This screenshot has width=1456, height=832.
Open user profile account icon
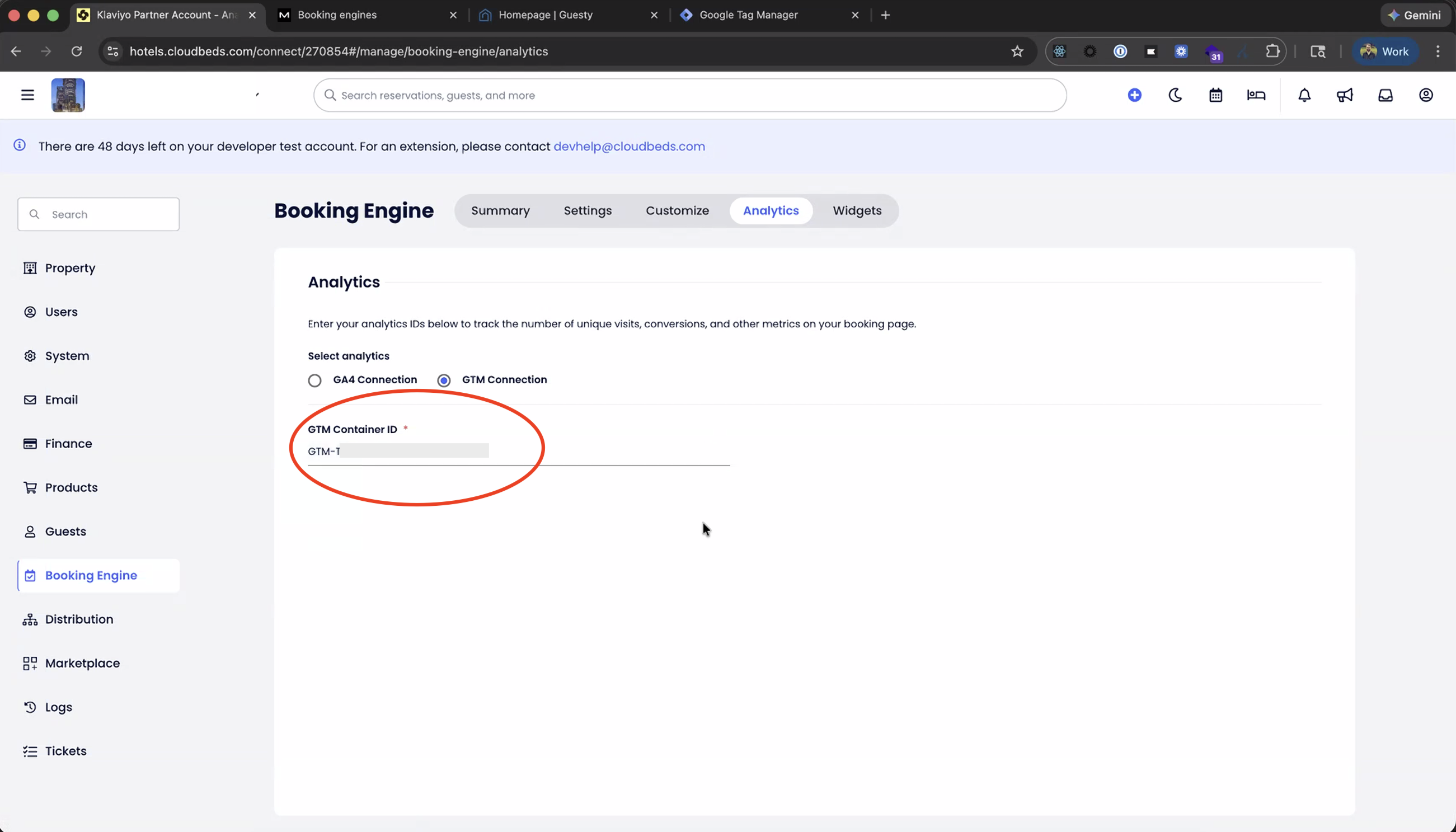(1426, 95)
